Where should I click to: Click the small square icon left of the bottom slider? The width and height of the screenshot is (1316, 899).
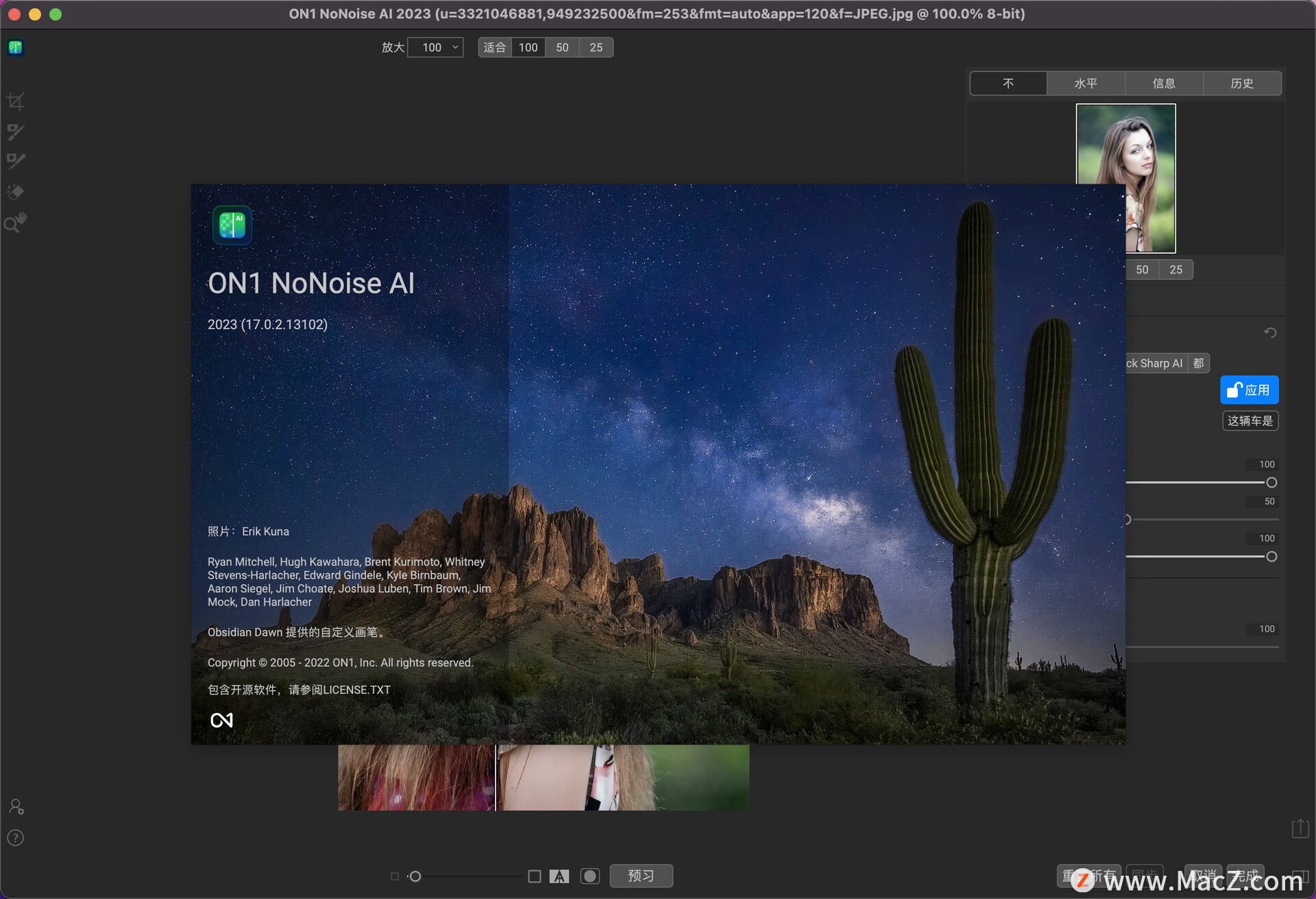[394, 876]
